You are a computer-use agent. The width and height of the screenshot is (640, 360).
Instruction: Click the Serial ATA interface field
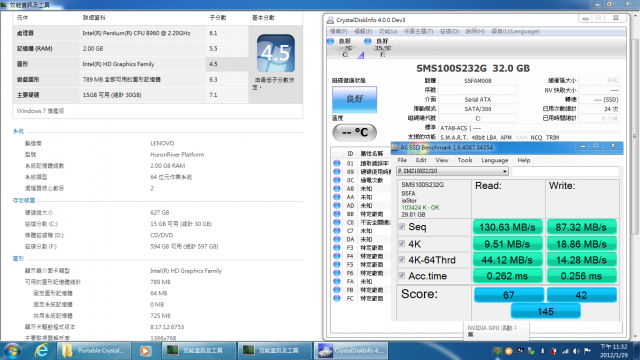pos(478,99)
